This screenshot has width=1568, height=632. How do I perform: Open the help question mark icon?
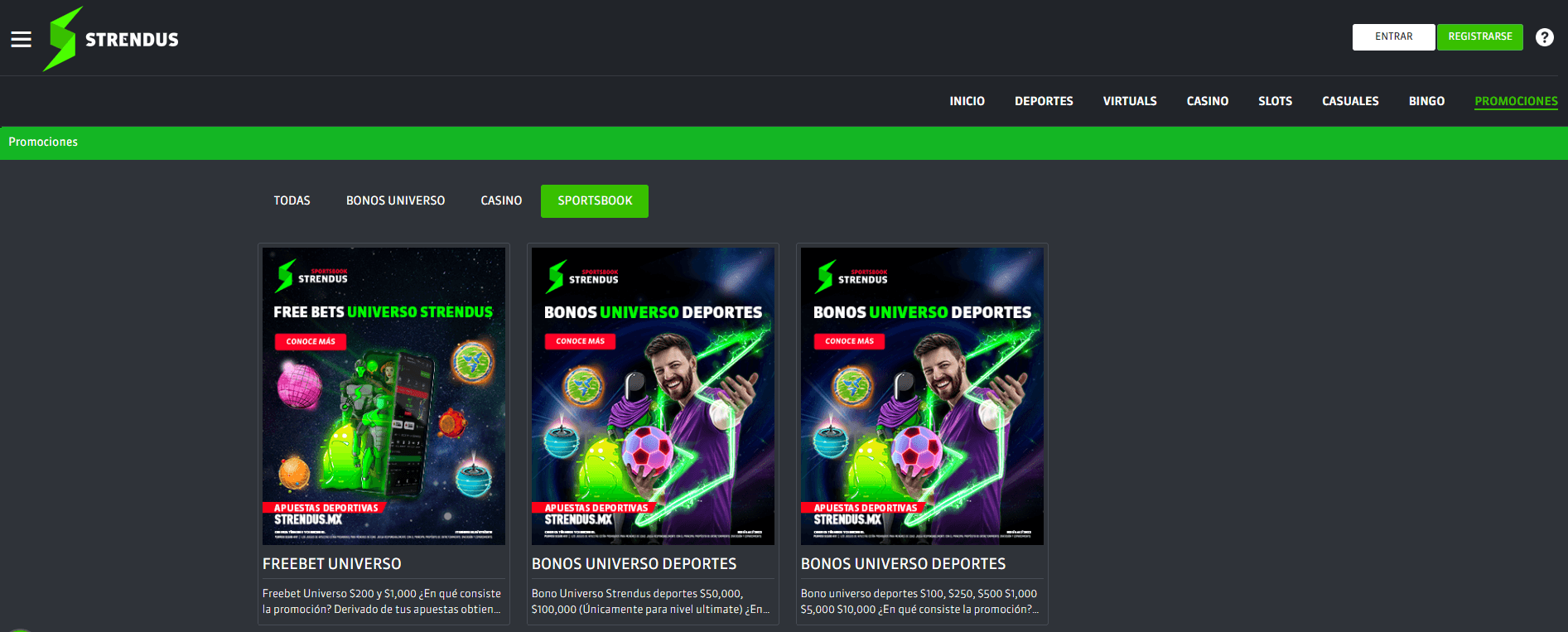[1544, 37]
